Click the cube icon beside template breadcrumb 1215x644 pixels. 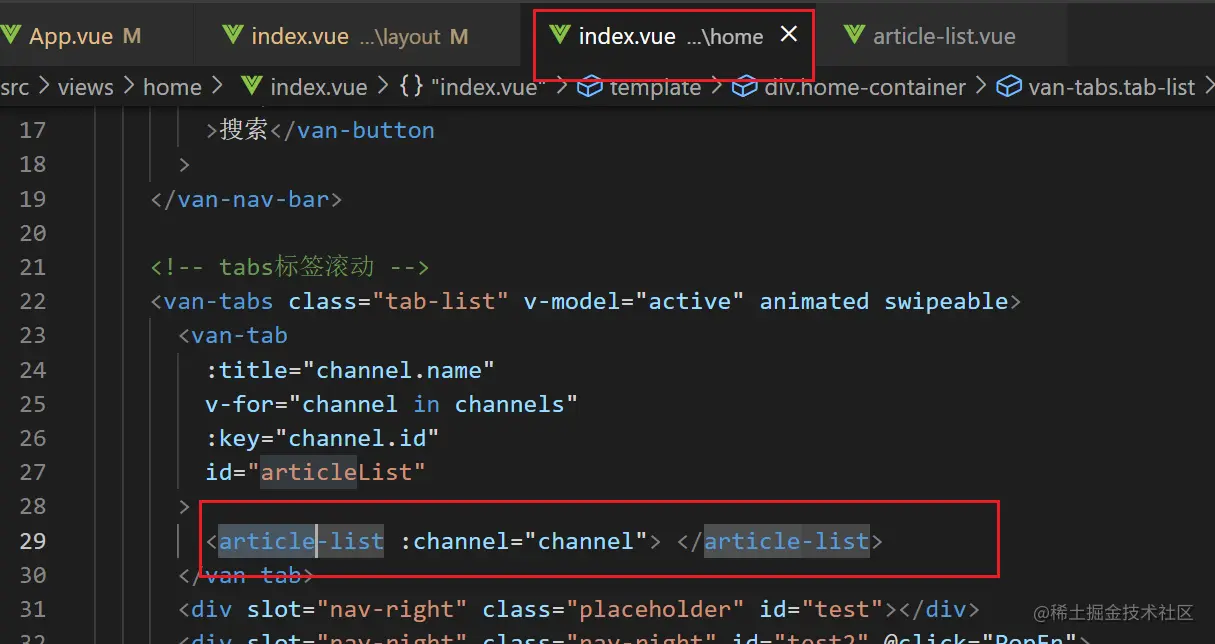pos(591,87)
